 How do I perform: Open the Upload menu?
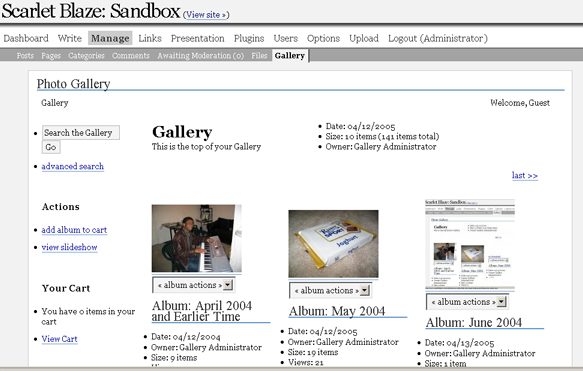coord(364,38)
